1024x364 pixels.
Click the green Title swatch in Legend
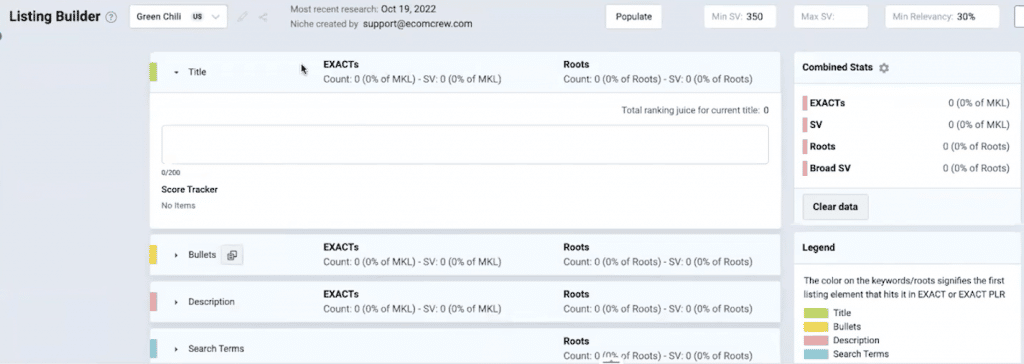(816, 313)
